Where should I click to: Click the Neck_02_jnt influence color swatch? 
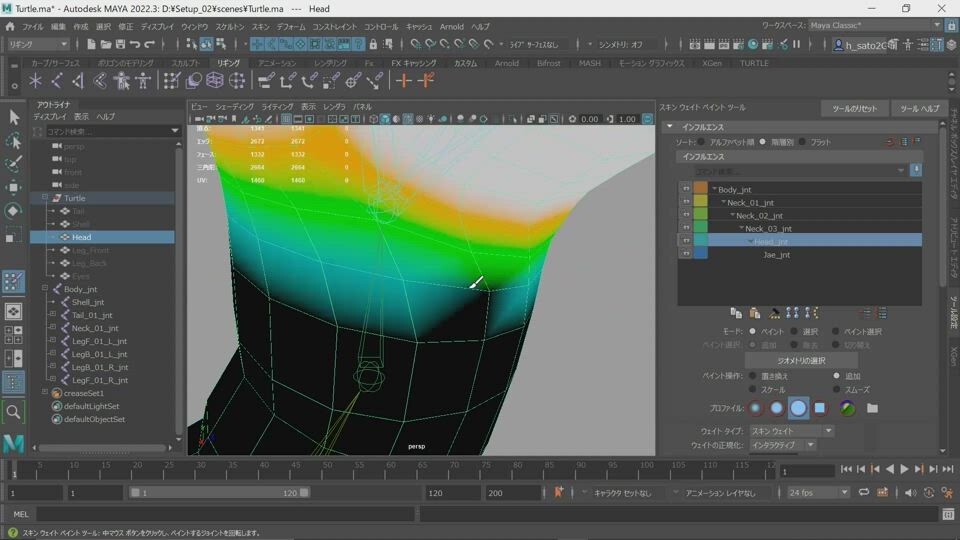pos(701,215)
